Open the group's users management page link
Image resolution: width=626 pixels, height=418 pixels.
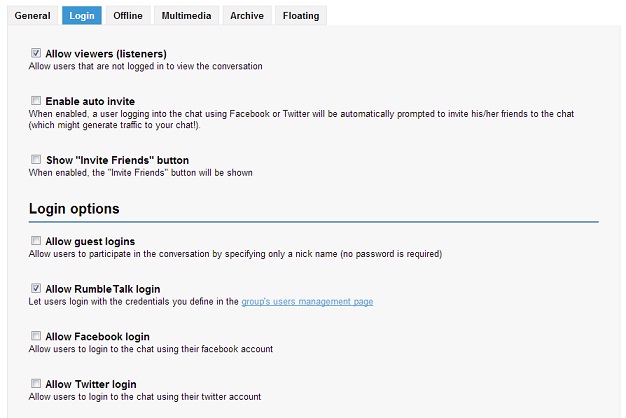click(x=307, y=301)
